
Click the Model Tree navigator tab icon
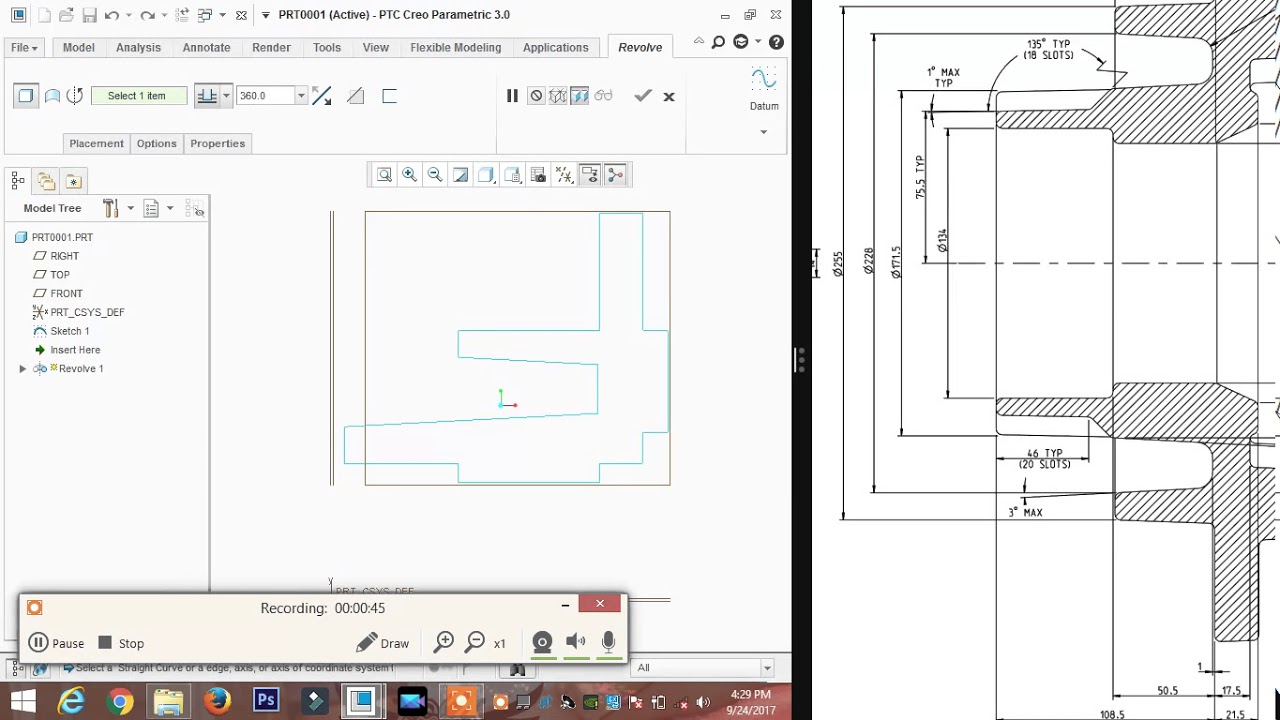17,180
